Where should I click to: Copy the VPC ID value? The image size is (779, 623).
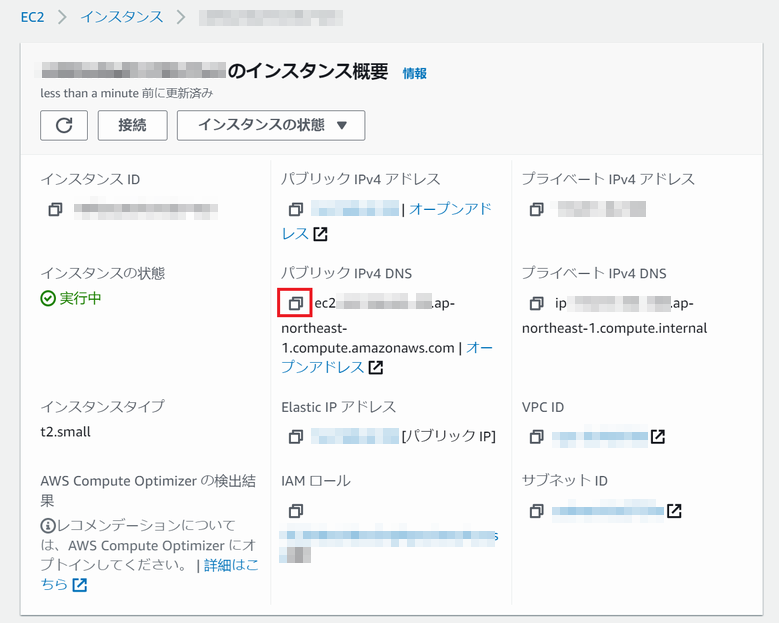pos(536,437)
